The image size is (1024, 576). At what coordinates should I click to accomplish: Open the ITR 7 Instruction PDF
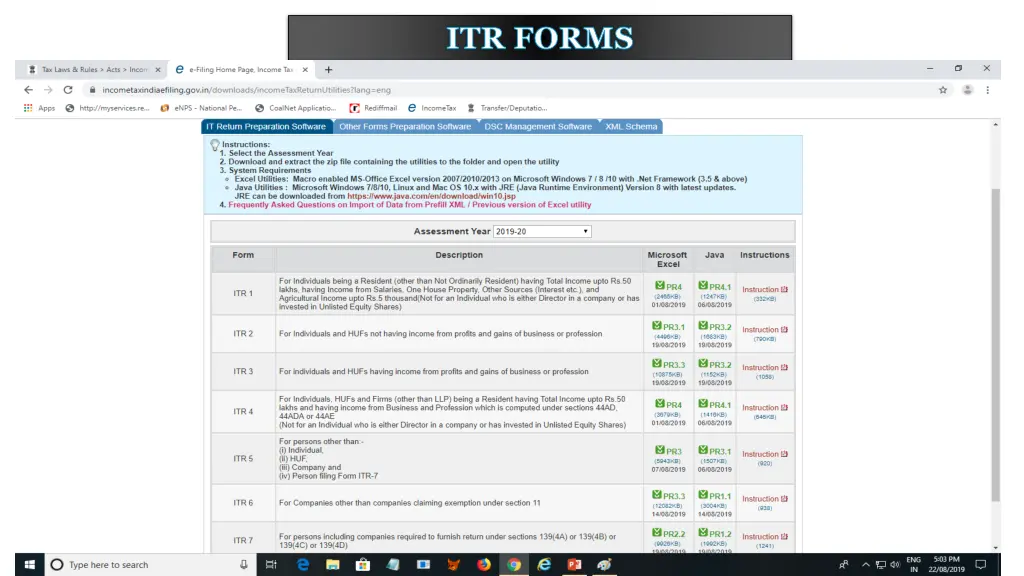coord(765,537)
